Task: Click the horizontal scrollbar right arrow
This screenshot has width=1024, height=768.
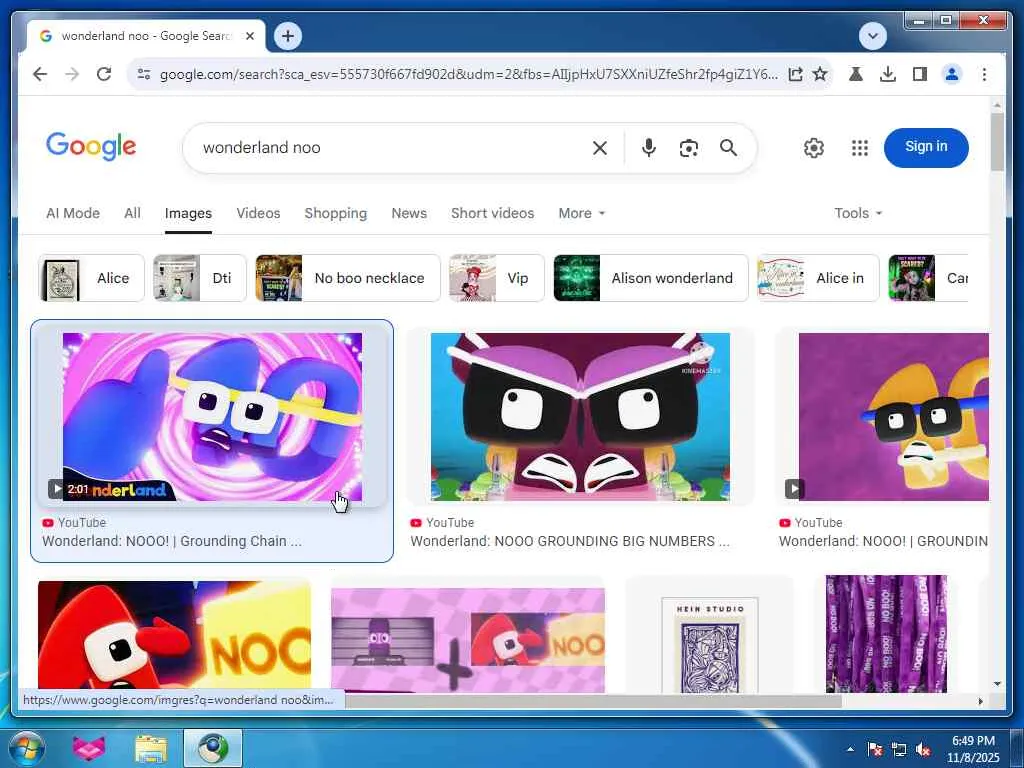Action: pos(980,701)
